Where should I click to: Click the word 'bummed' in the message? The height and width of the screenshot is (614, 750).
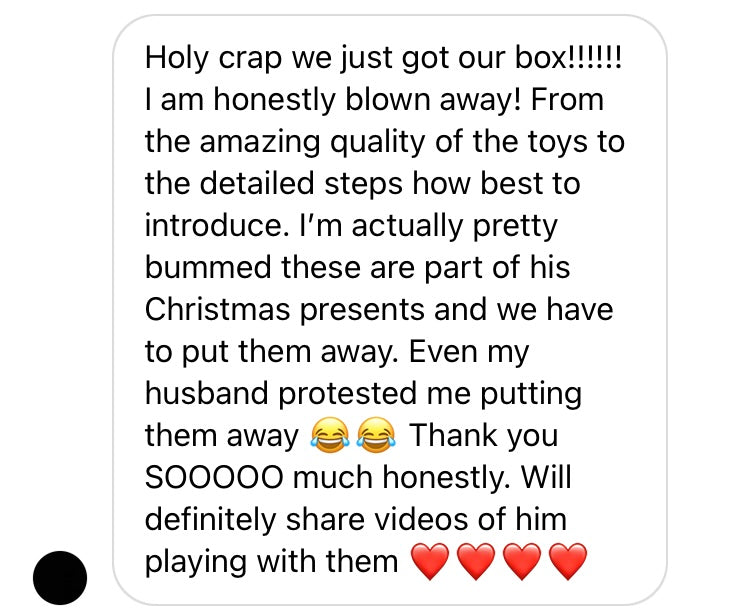tap(209, 267)
